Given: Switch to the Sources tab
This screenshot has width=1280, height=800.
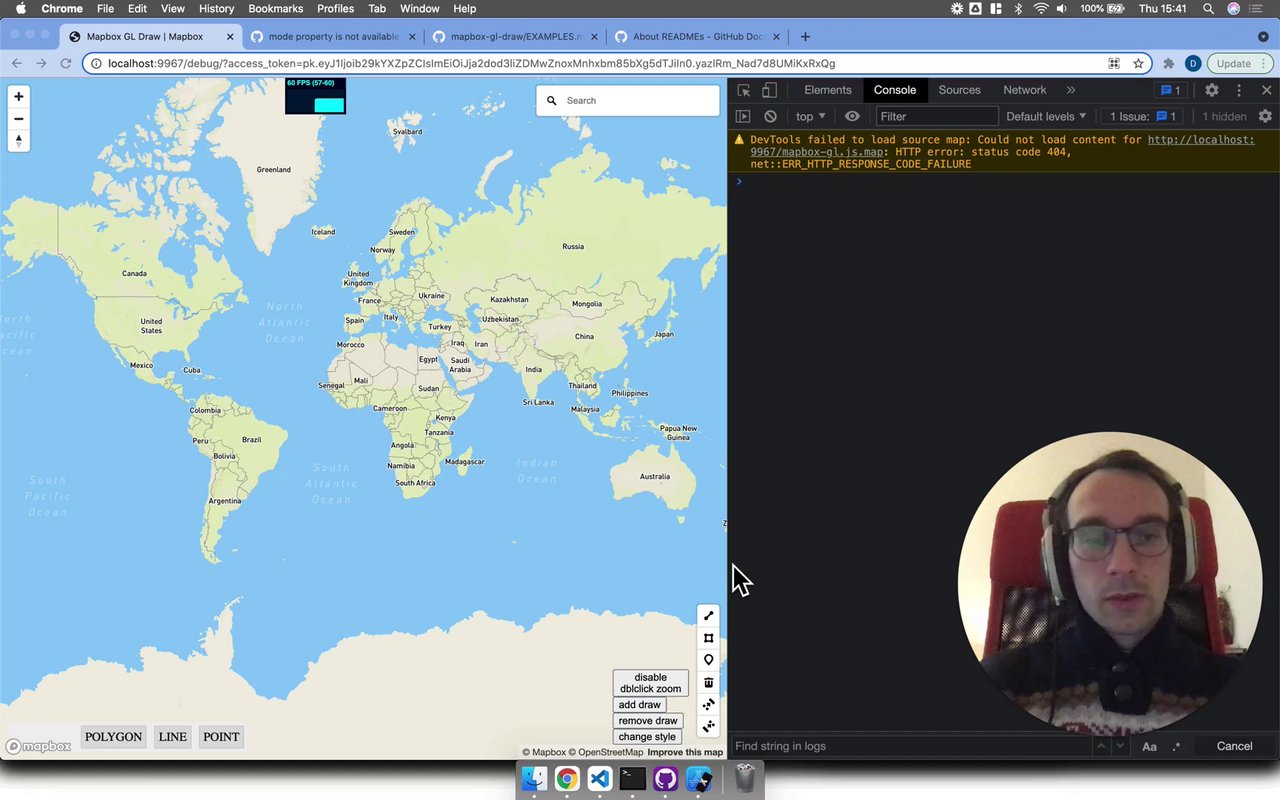Looking at the screenshot, I should pyautogui.click(x=960, y=90).
